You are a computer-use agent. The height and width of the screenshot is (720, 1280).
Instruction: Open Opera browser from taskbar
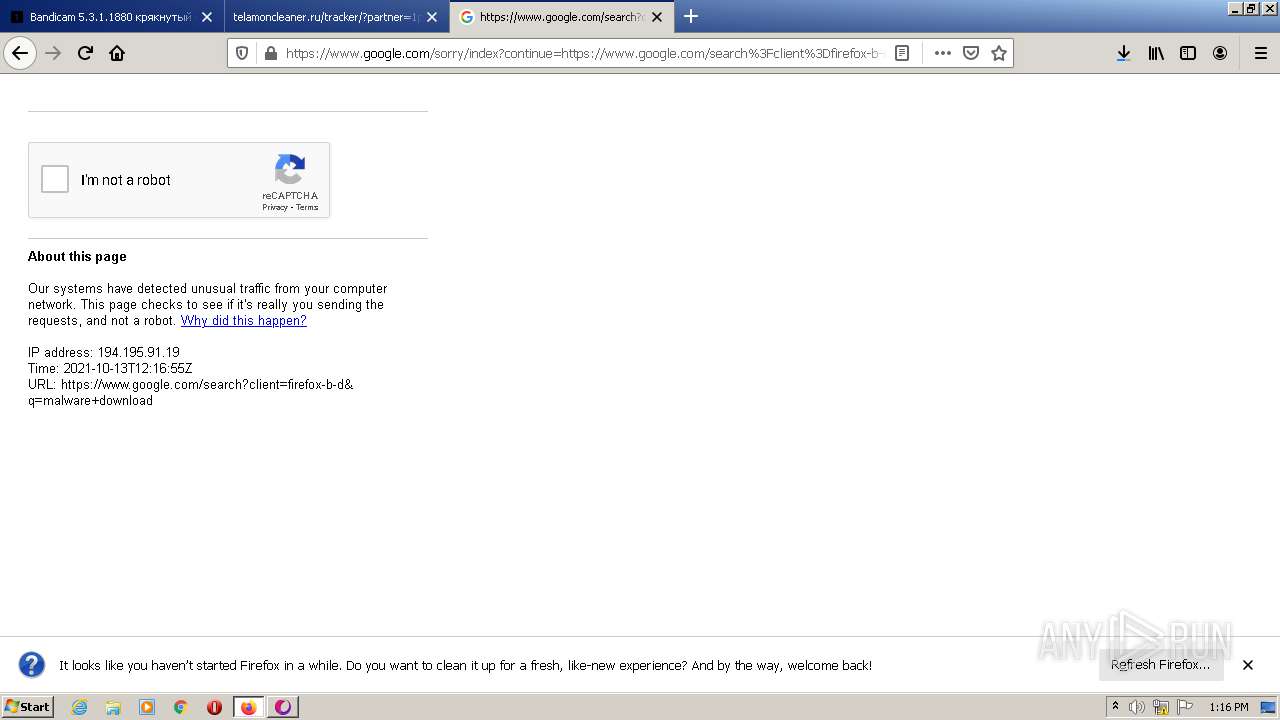214,707
